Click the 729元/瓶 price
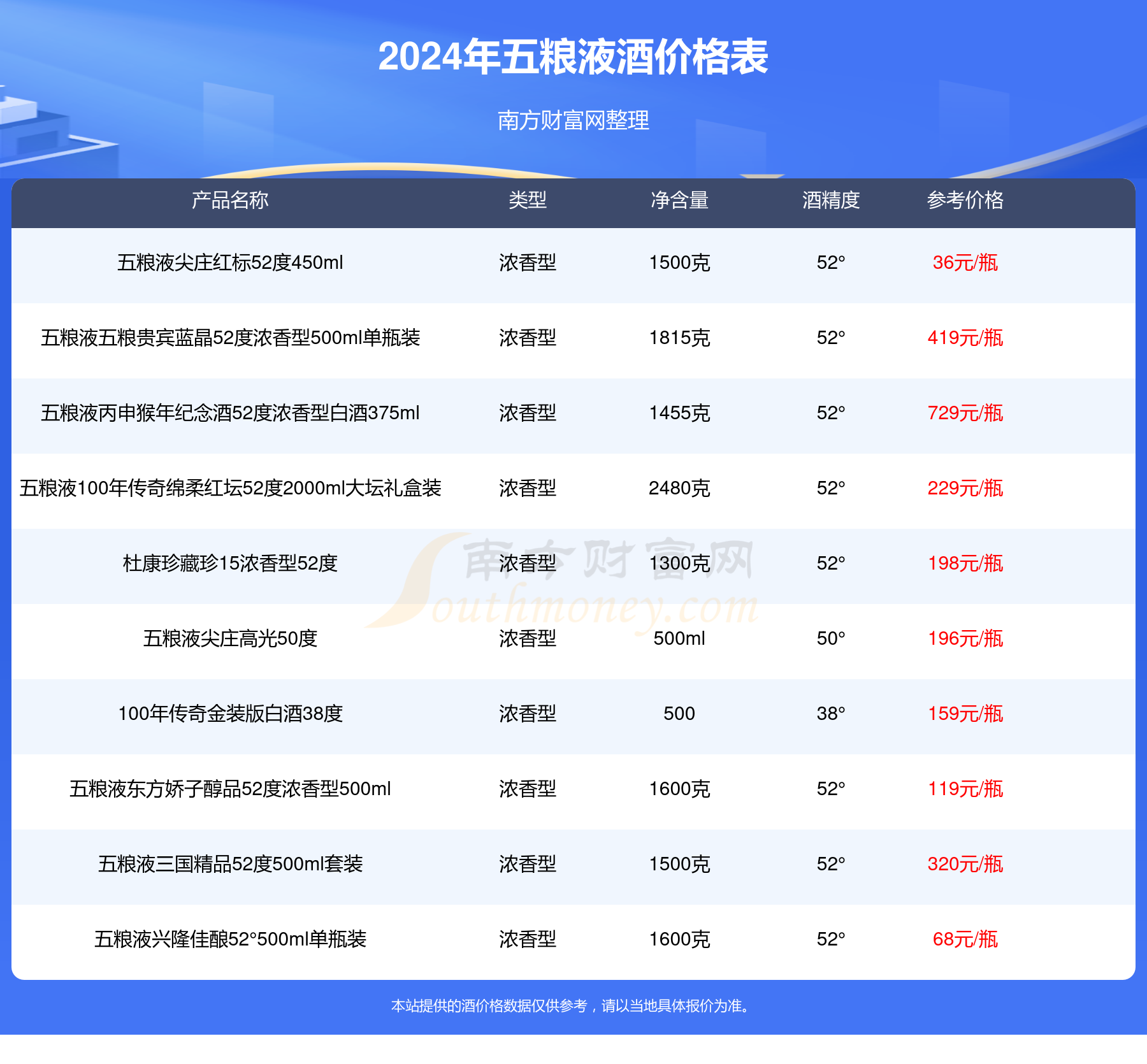1147x1064 pixels. pyautogui.click(x=965, y=413)
